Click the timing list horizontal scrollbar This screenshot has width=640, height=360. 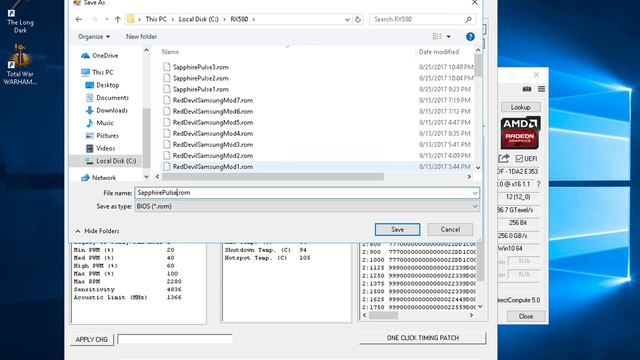383,315
